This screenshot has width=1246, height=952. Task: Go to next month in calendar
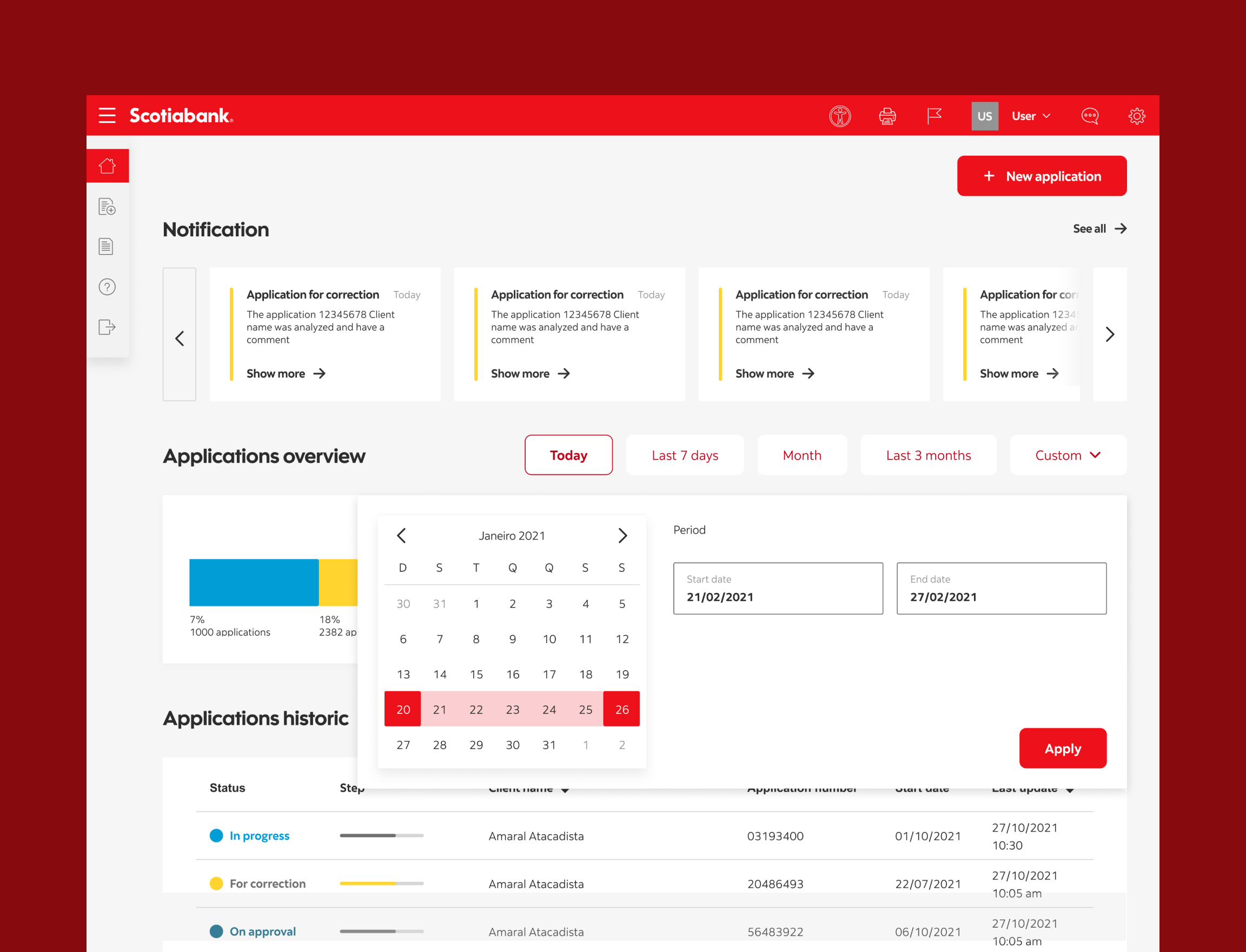(x=622, y=535)
